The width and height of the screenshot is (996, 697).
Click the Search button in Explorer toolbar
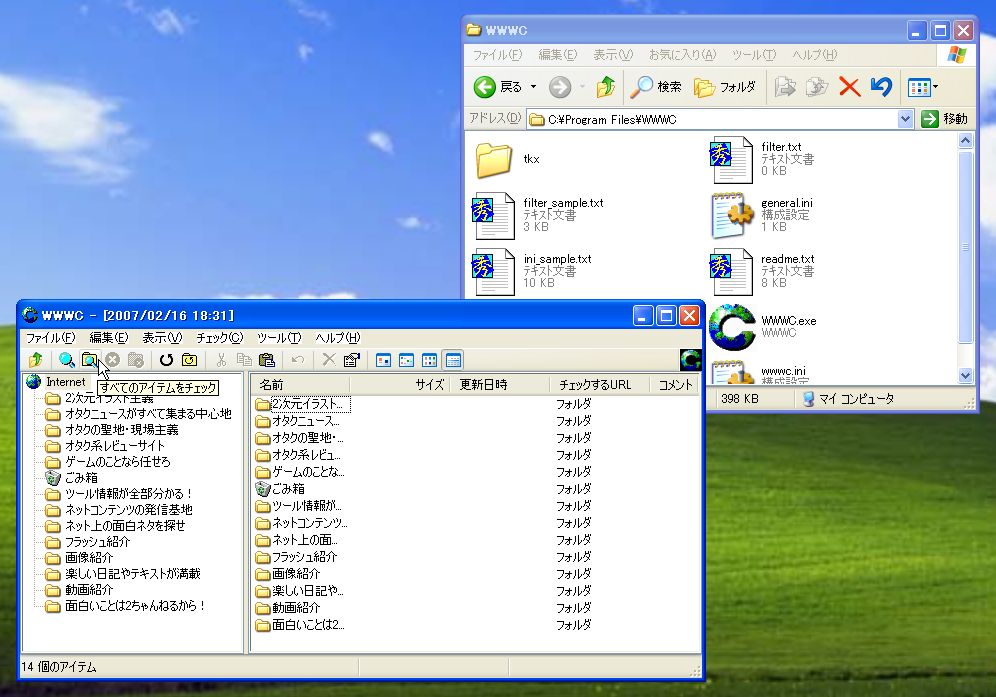tap(656, 86)
